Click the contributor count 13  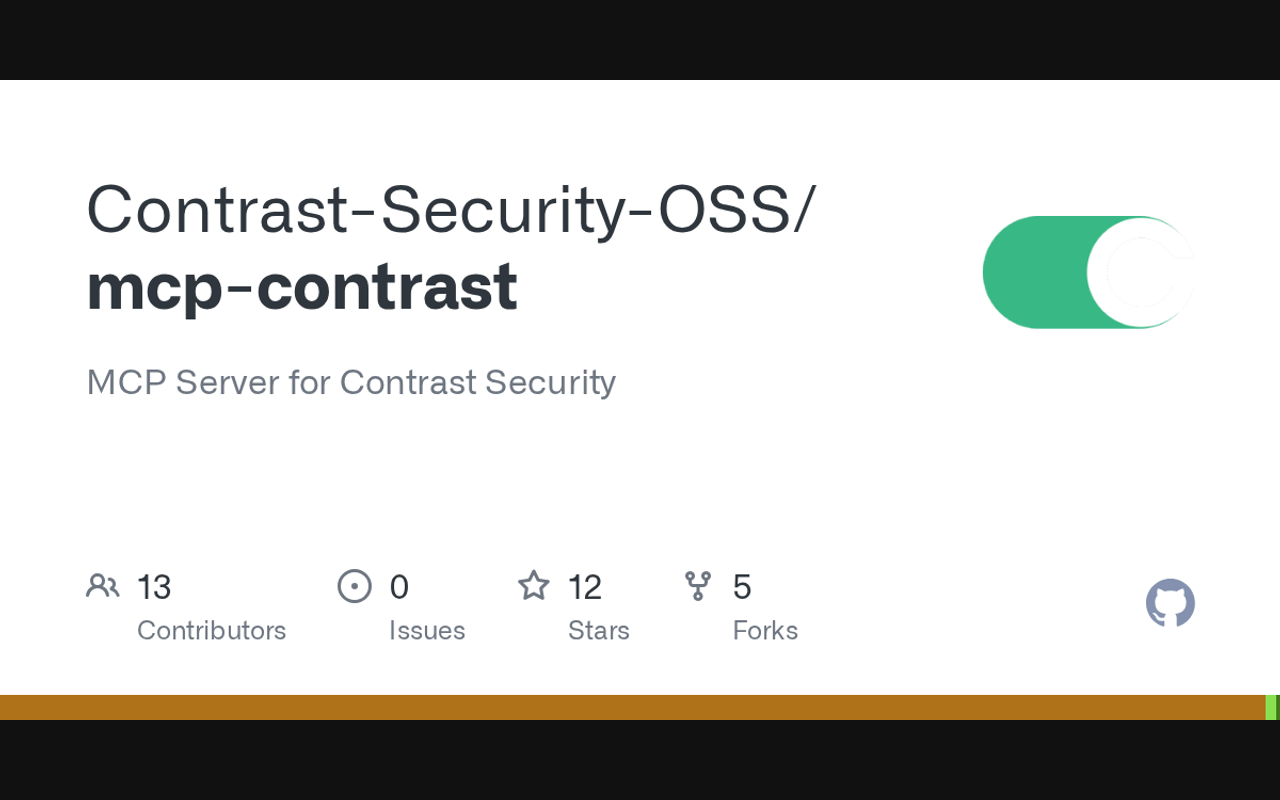(154, 587)
